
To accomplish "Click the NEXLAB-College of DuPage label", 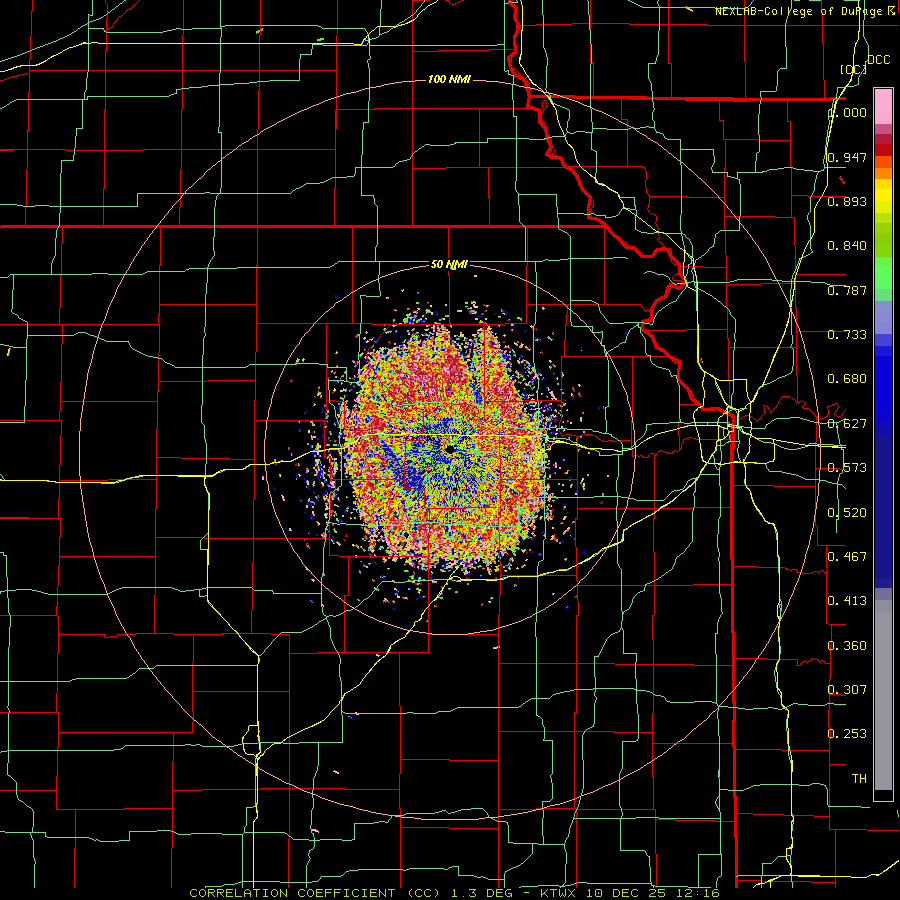I will click(801, 11).
